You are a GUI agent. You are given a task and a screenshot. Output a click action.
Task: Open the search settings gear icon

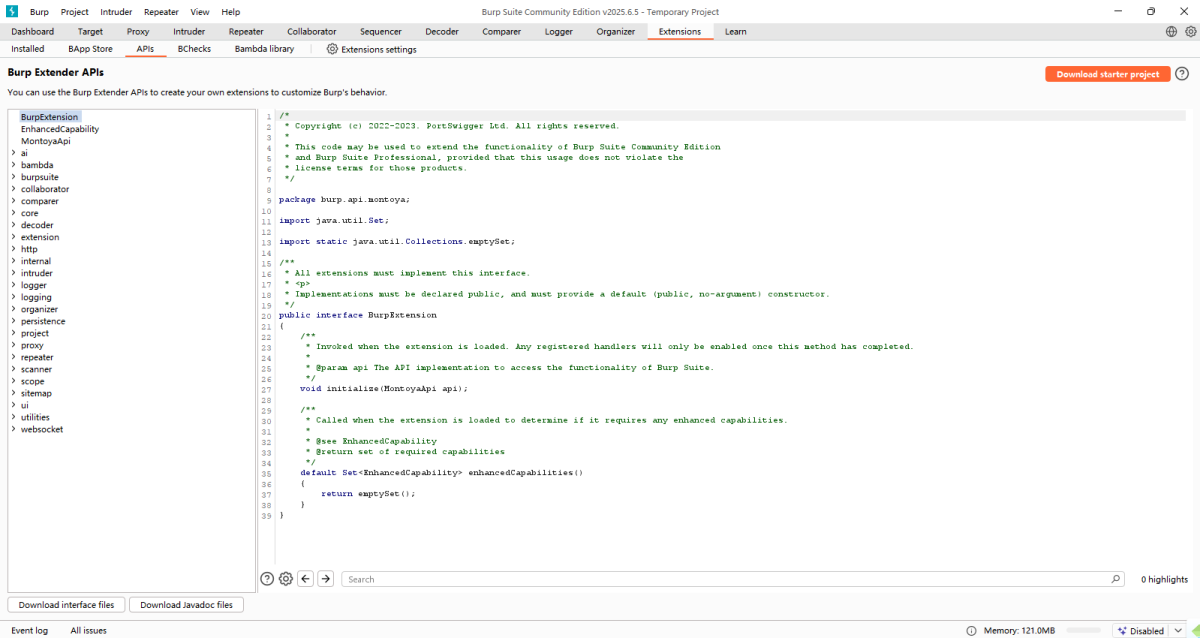(x=285, y=578)
